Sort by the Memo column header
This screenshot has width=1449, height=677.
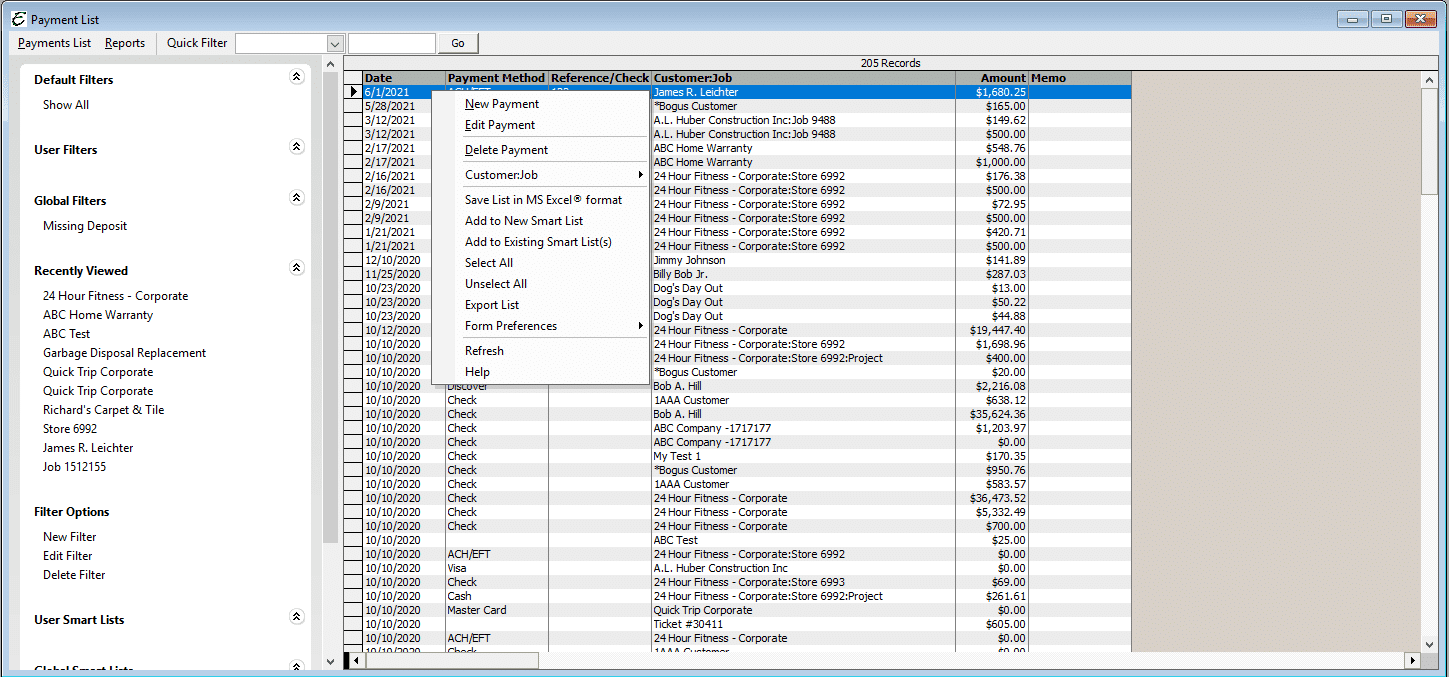point(1080,78)
